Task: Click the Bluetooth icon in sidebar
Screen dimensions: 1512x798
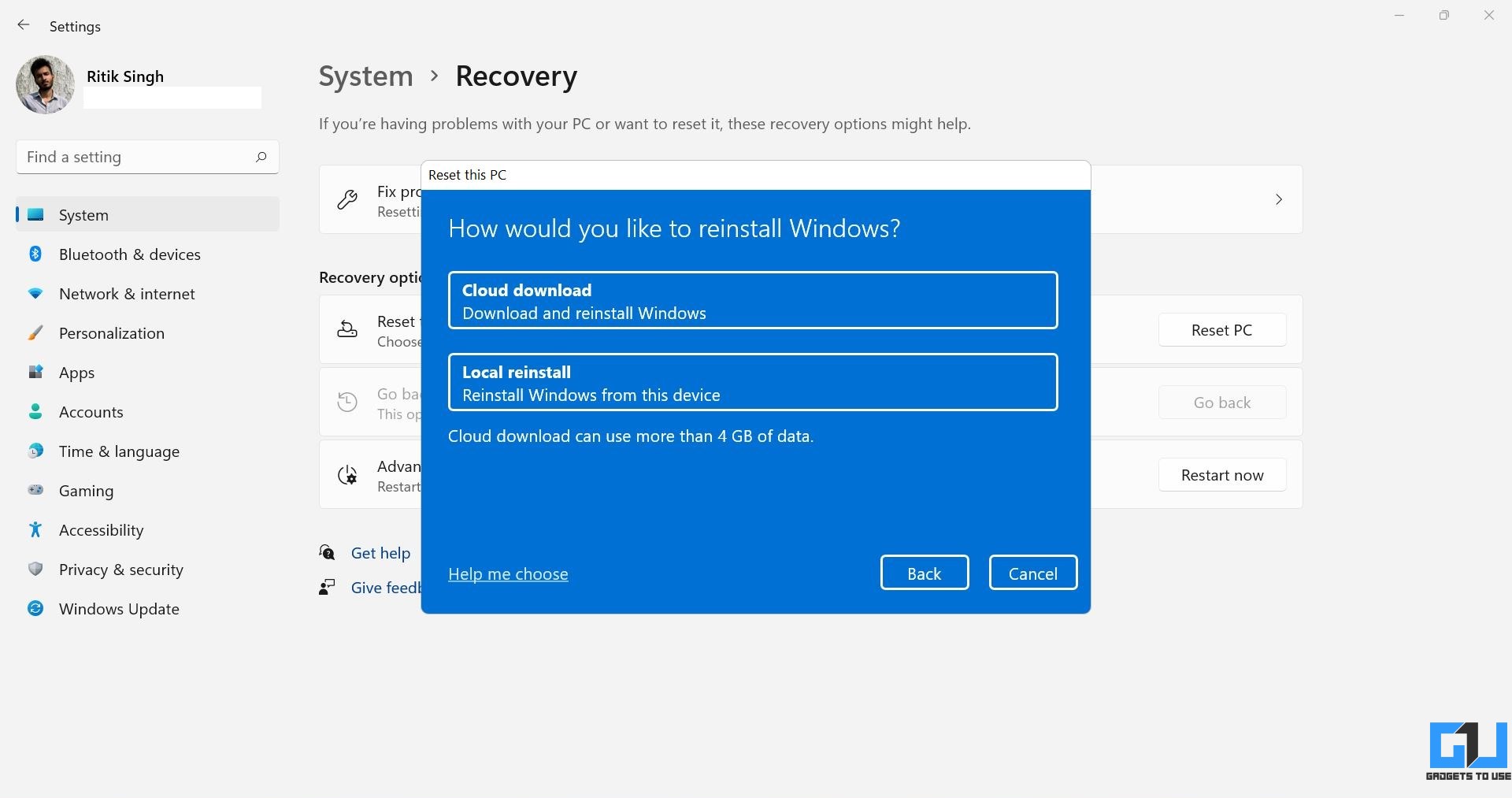Action: click(35, 254)
